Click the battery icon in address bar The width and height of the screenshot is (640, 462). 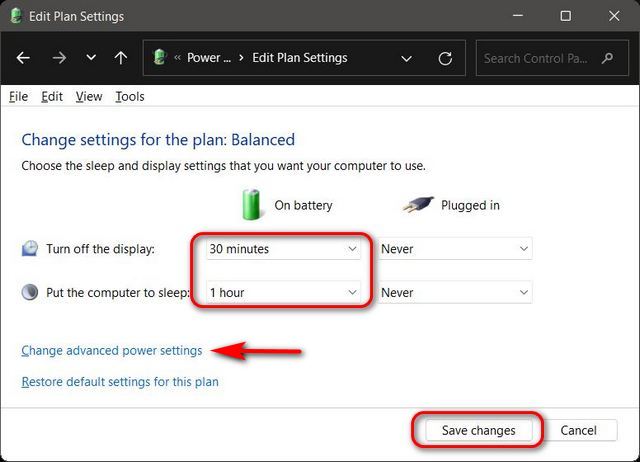(160, 58)
